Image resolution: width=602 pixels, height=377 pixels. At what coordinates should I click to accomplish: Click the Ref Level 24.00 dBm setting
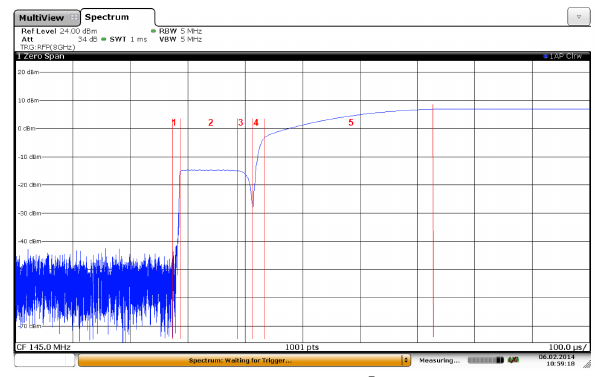[x=59, y=31]
